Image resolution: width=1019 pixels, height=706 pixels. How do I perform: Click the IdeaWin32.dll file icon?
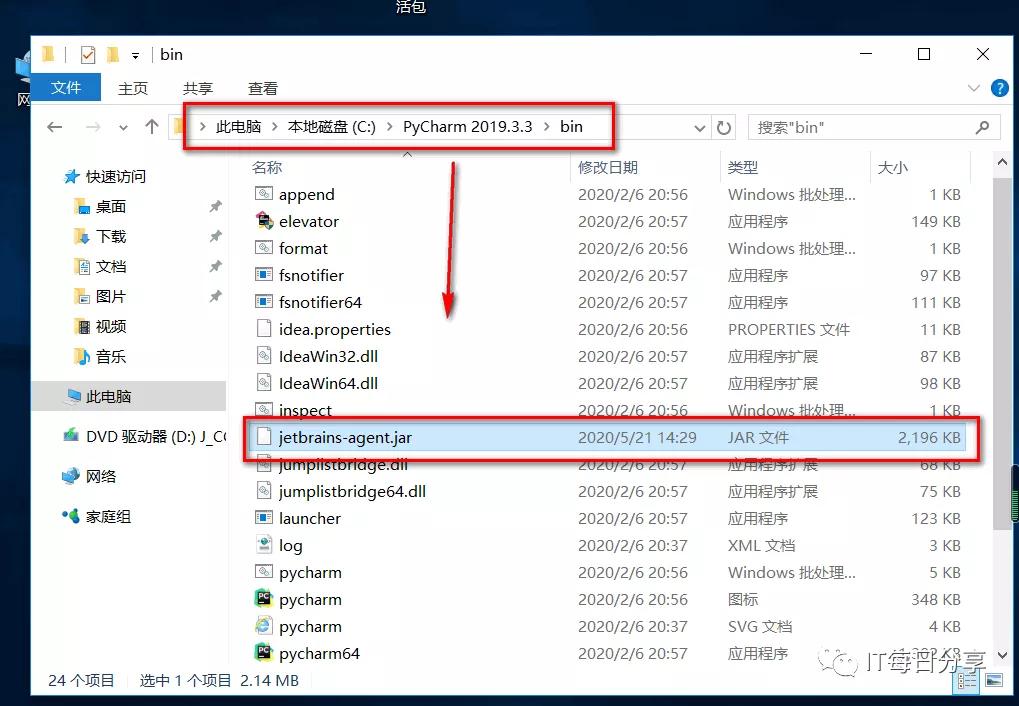(263, 356)
